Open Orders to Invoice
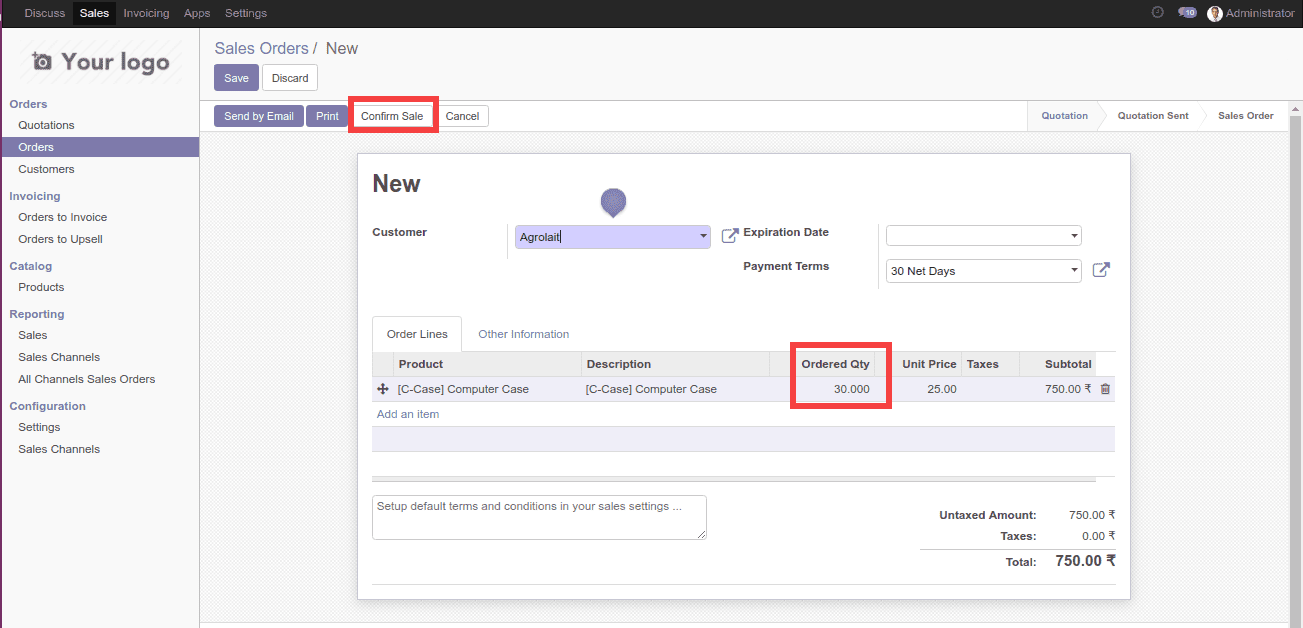The image size is (1303, 628). click(62, 217)
